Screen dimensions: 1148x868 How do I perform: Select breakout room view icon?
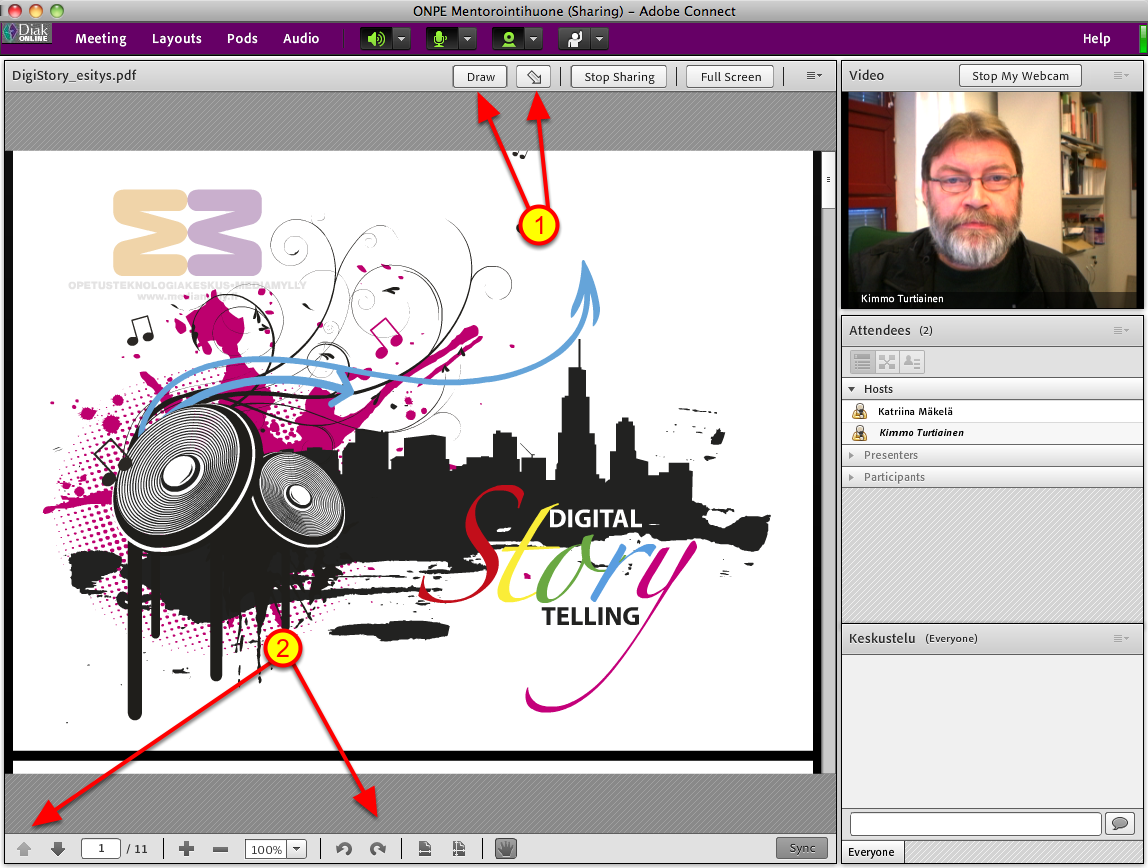pyautogui.click(x=887, y=362)
